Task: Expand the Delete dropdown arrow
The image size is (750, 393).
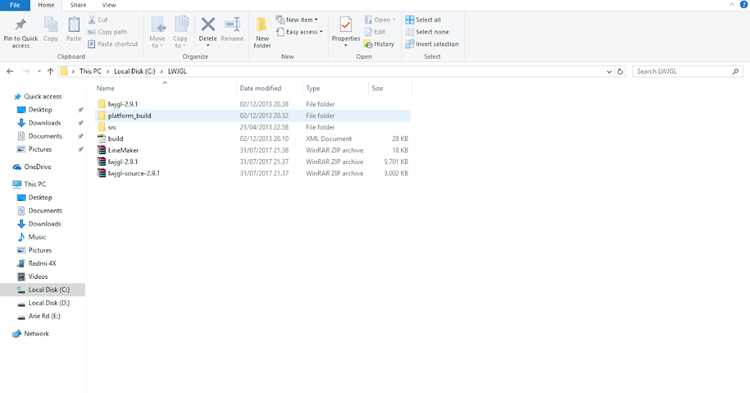Action: click(208, 46)
